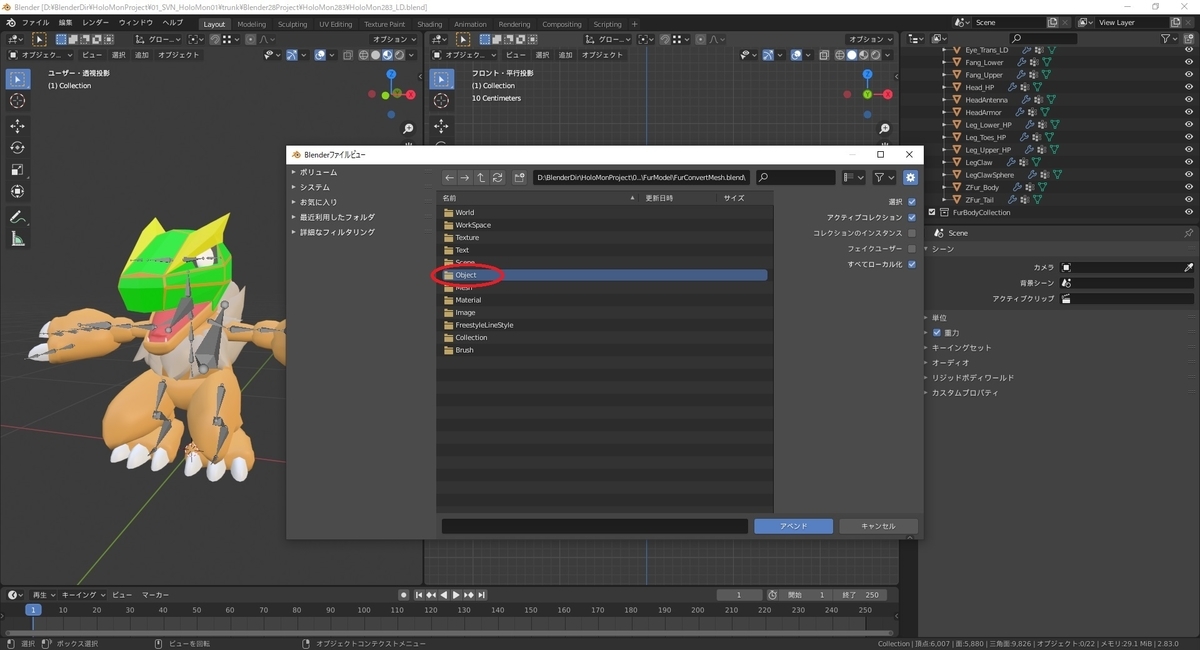Switch to Sculpting workspace tab

tap(292, 24)
